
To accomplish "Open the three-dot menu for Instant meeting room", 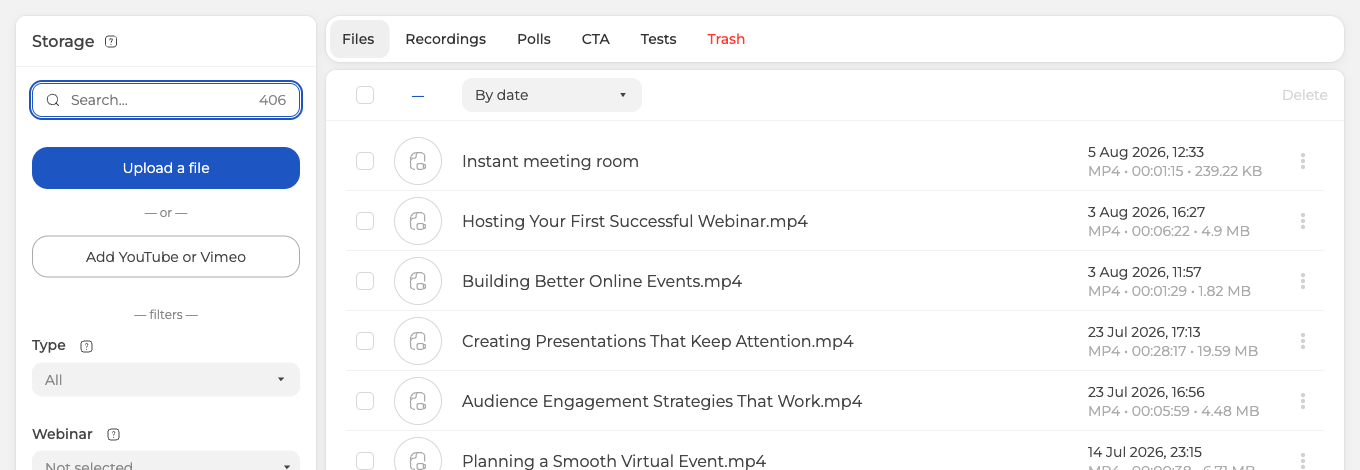I will (x=1303, y=161).
